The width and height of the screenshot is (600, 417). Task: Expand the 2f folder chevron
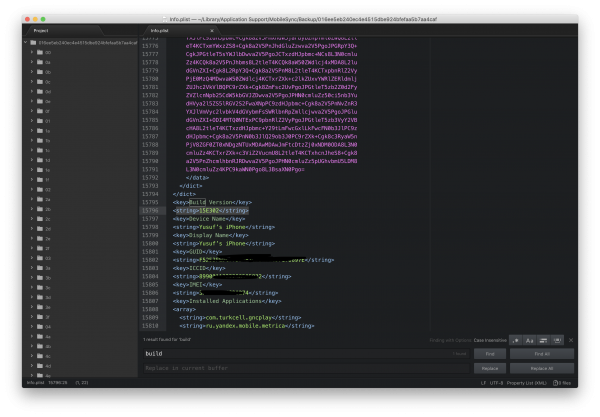click(x=32, y=248)
